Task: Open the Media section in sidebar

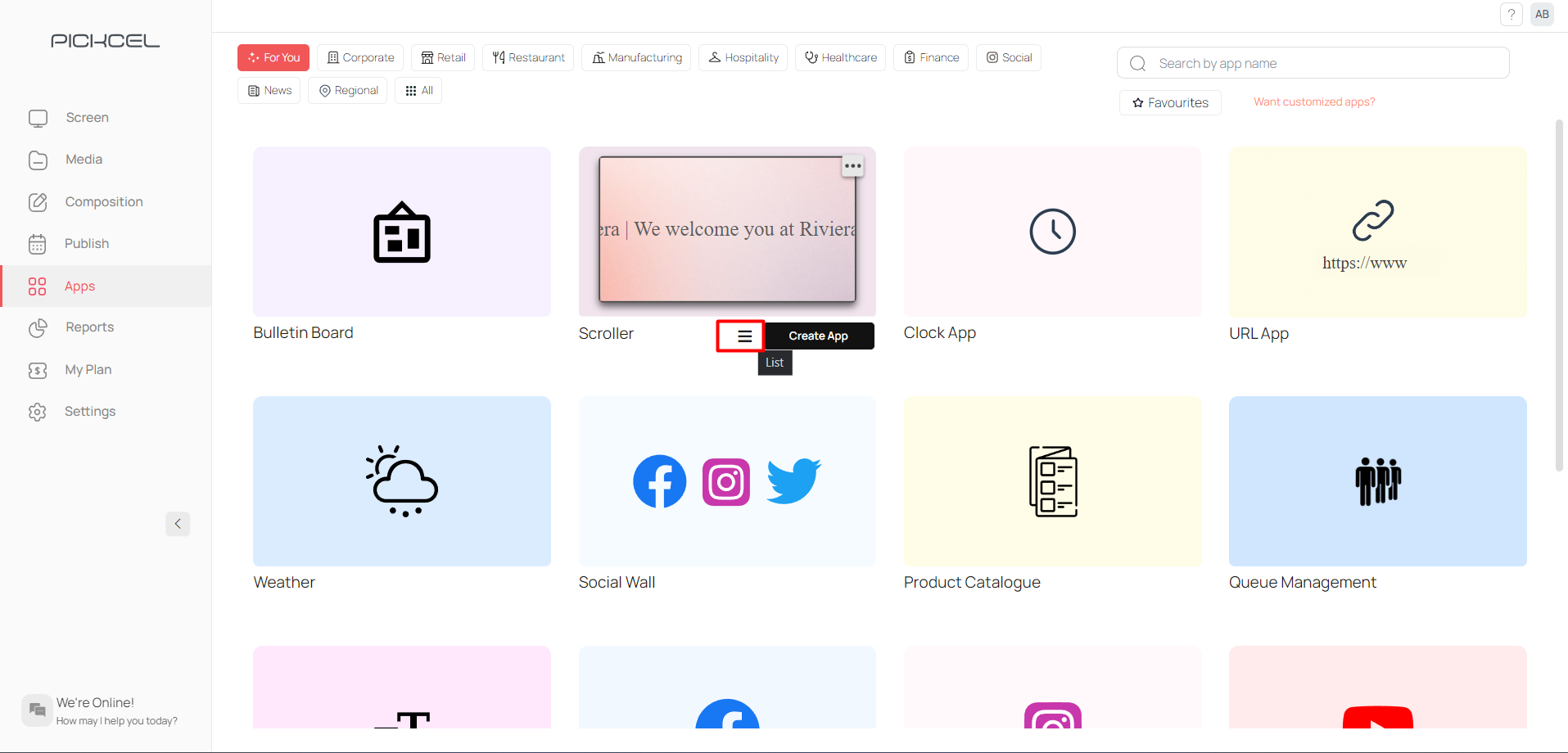Action: tap(106, 160)
